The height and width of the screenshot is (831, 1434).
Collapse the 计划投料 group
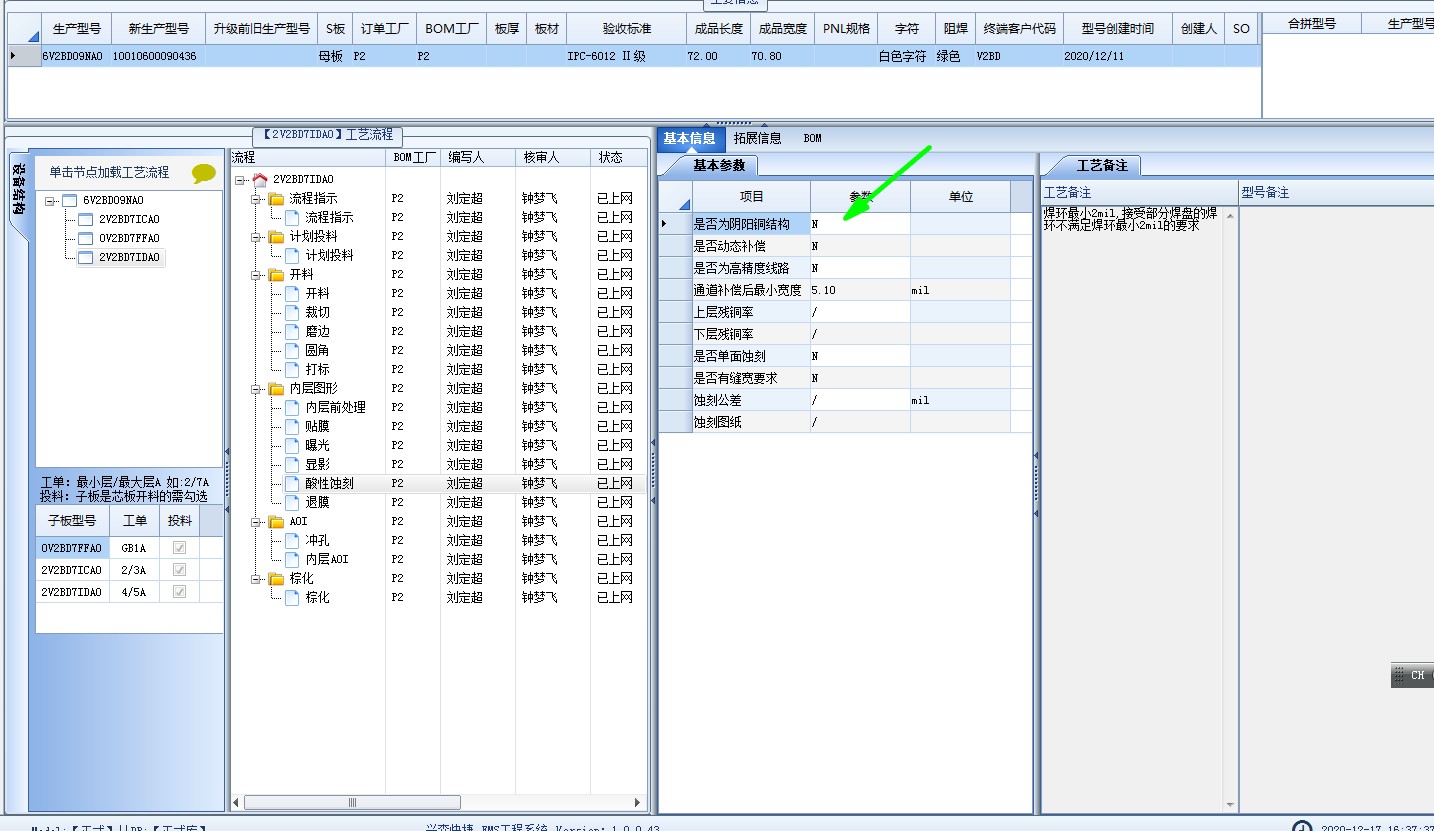click(256, 237)
